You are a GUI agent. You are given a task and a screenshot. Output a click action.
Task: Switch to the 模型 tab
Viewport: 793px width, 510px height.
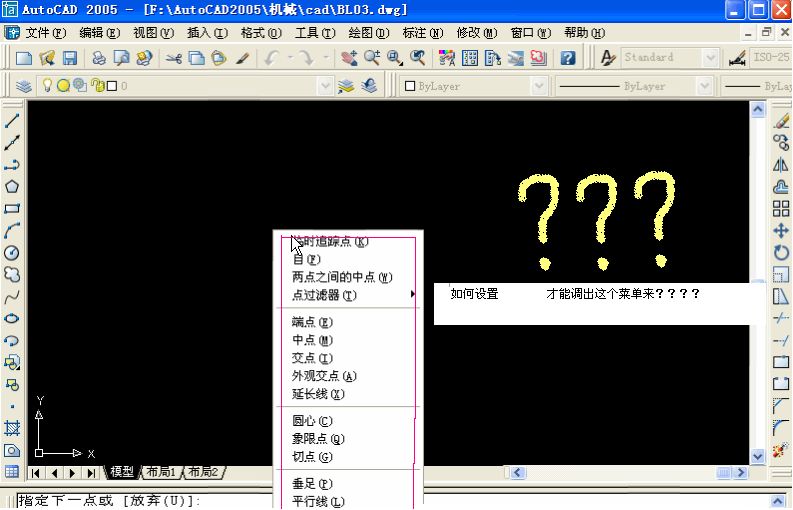tap(122, 472)
